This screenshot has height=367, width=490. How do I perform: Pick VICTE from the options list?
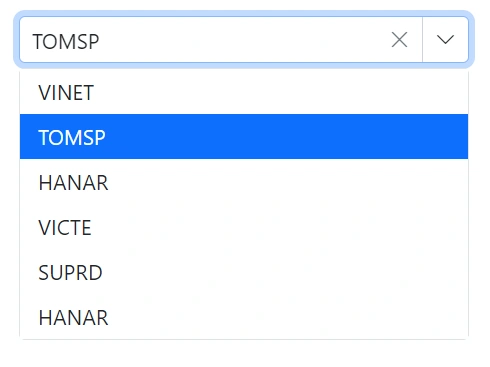(244, 227)
